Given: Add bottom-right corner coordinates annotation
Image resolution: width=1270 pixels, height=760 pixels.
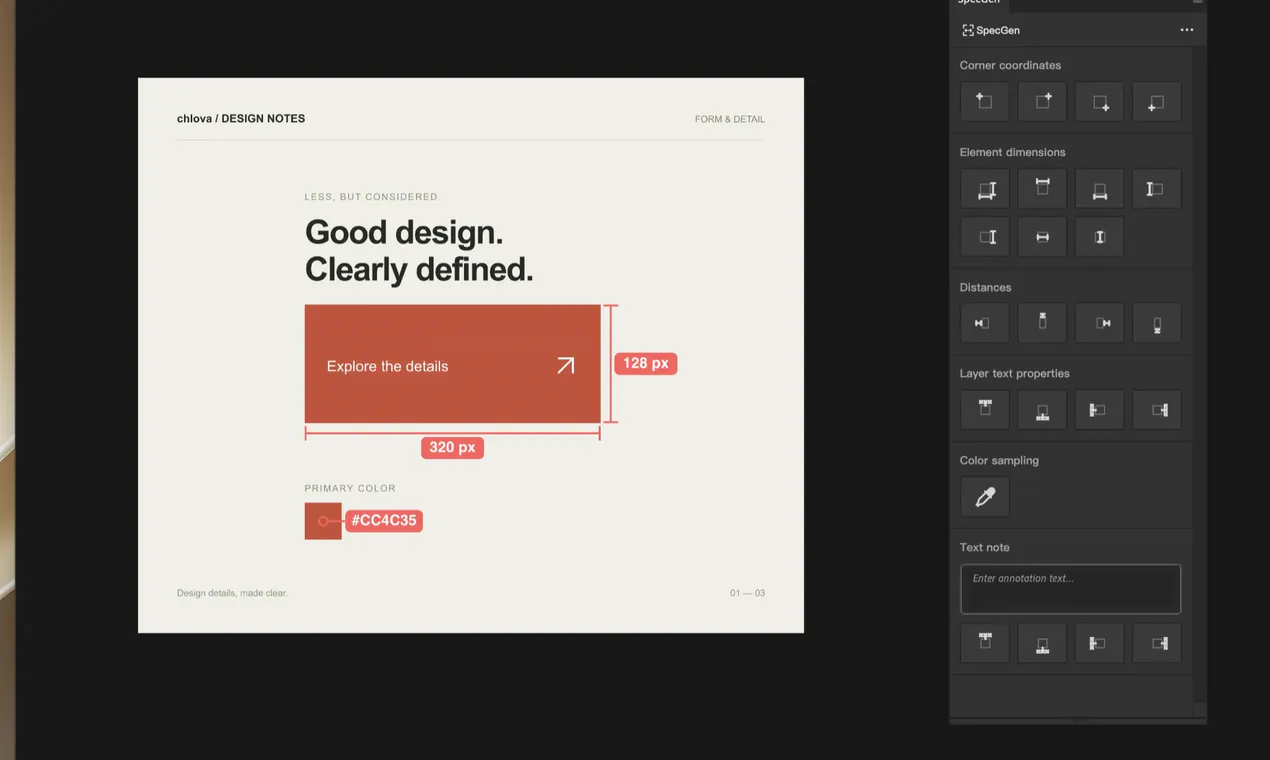Looking at the screenshot, I should coord(1100,102).
